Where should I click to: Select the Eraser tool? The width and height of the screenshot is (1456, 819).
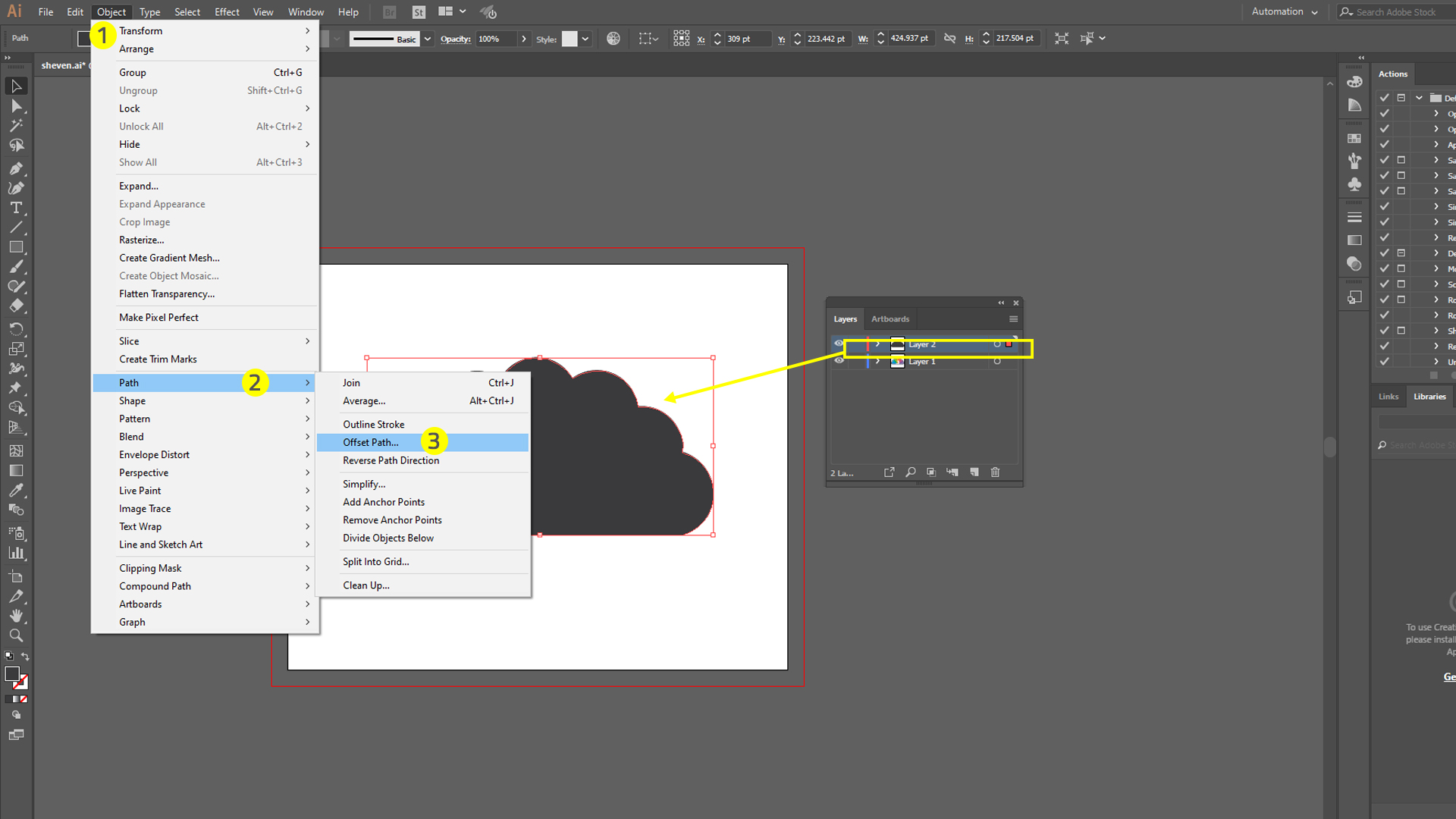16,306
